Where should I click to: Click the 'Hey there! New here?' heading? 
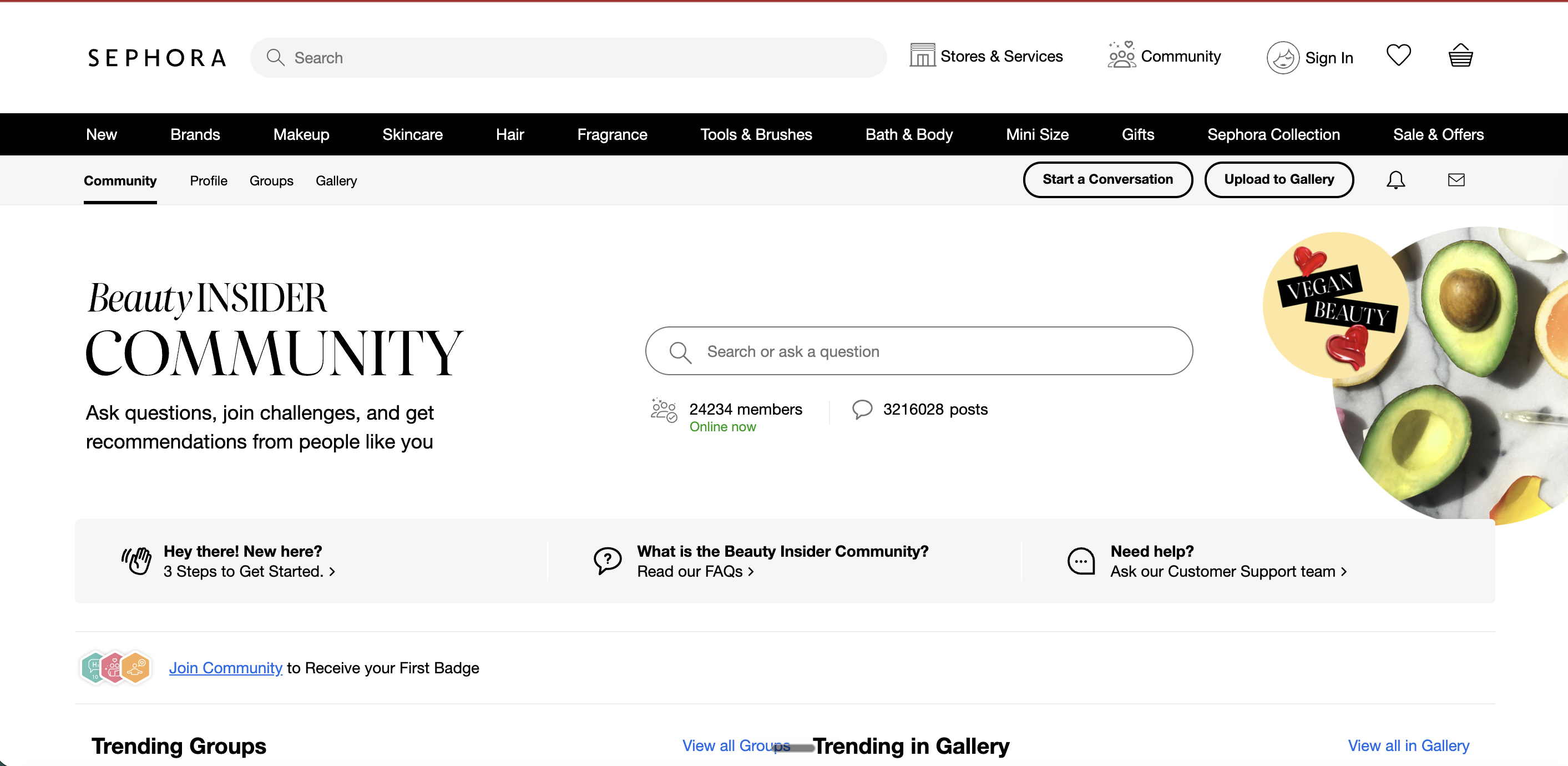[x=243, y=552]
